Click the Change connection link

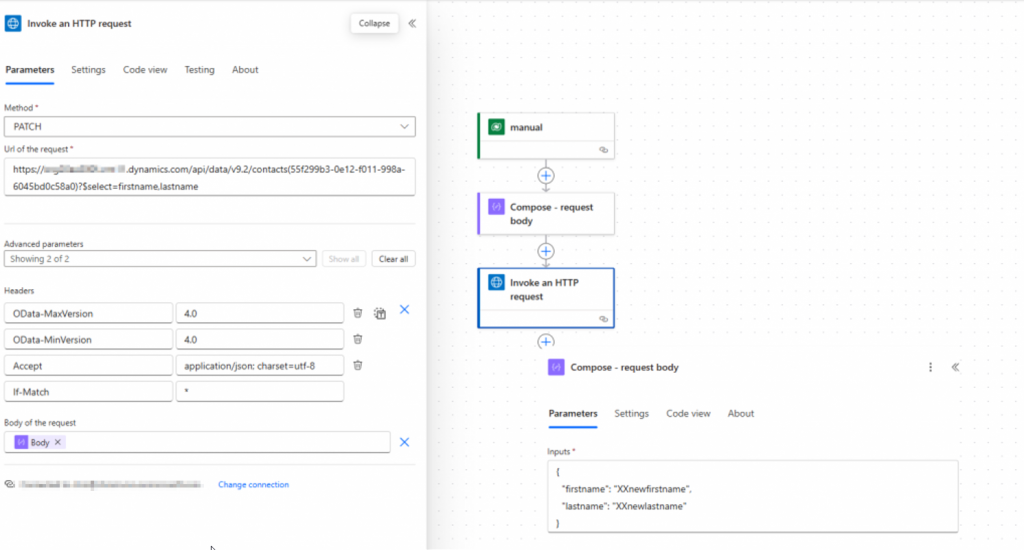coord(253,485)
